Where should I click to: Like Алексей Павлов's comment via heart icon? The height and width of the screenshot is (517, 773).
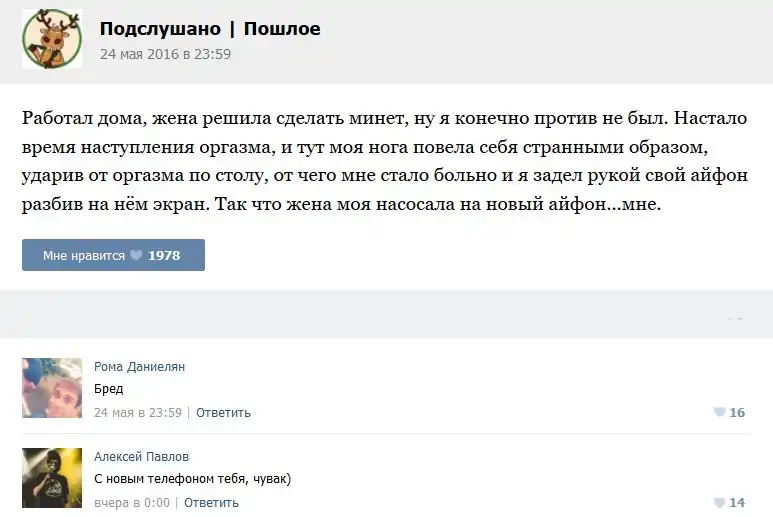click(x=718, y=503)
